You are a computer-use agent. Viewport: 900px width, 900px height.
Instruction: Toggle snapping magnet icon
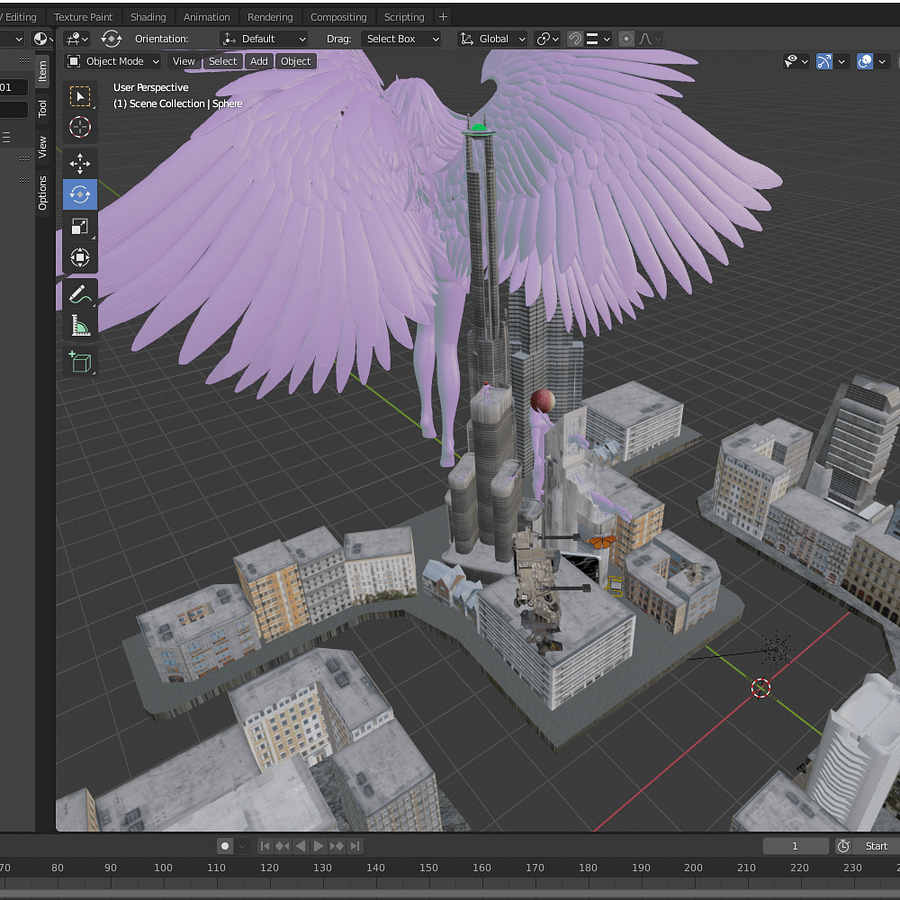click(x=575, y=38)
